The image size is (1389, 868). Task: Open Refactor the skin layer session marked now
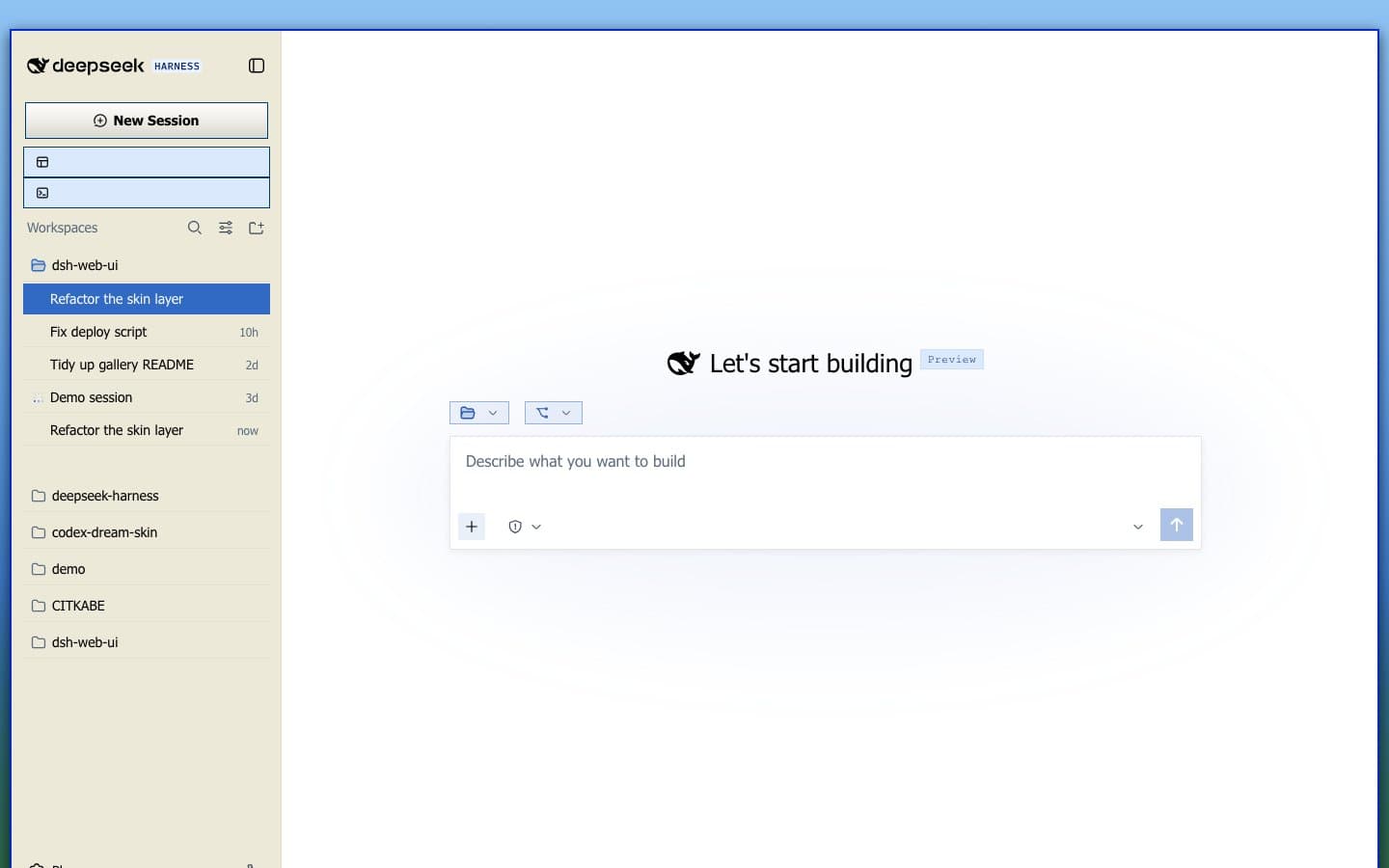(x=147, y=430)
